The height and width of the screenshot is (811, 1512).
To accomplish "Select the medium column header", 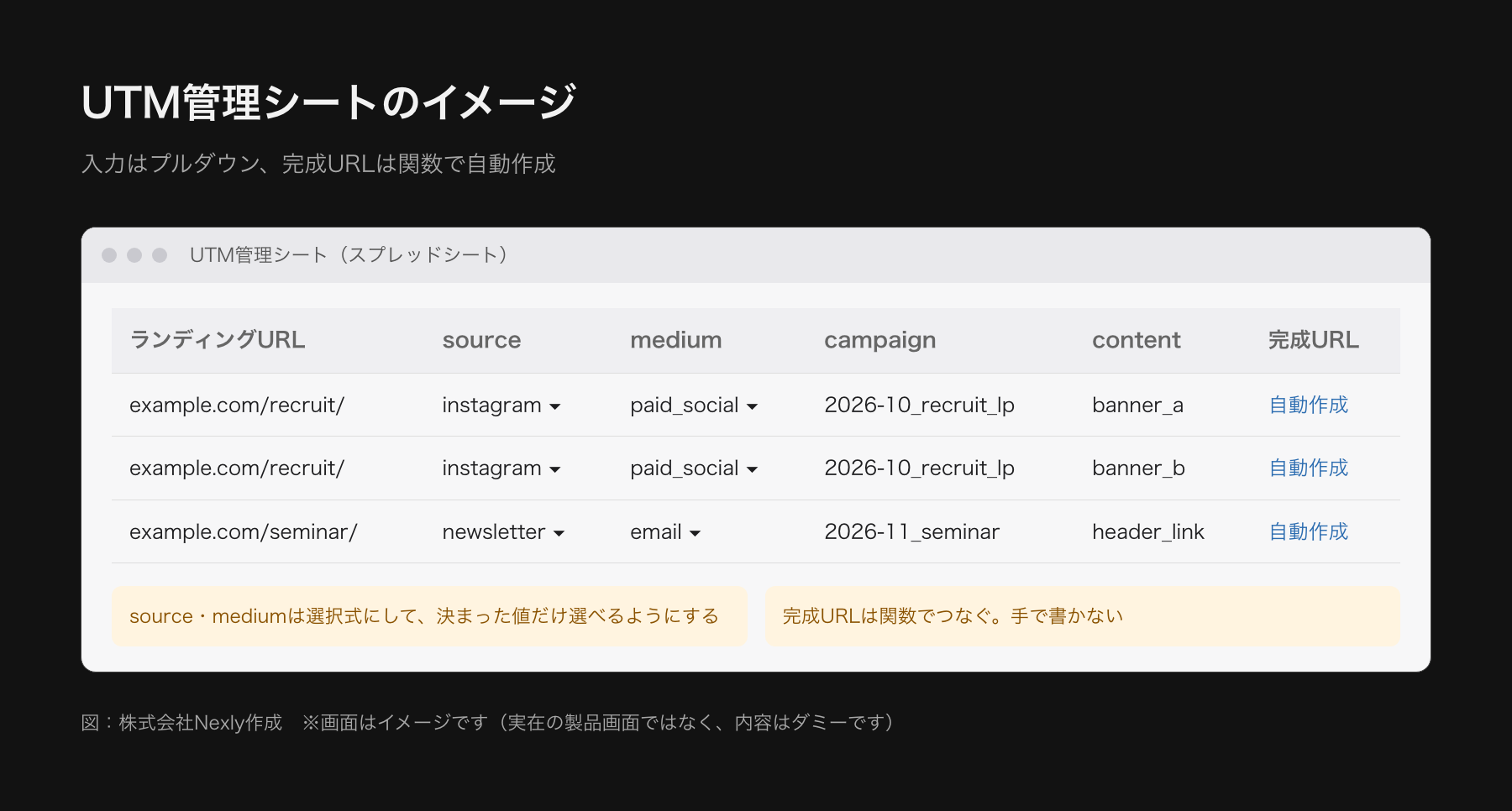I will 676,340.
